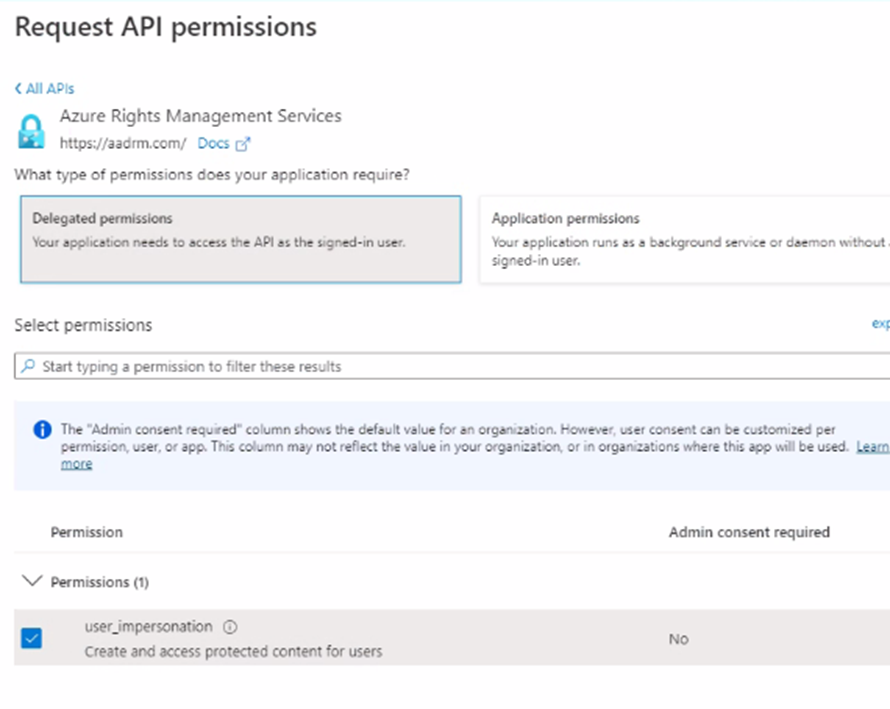890x709 pixels.
Task: Collapse the Permissions (1) group
Action: click(32, 581)
